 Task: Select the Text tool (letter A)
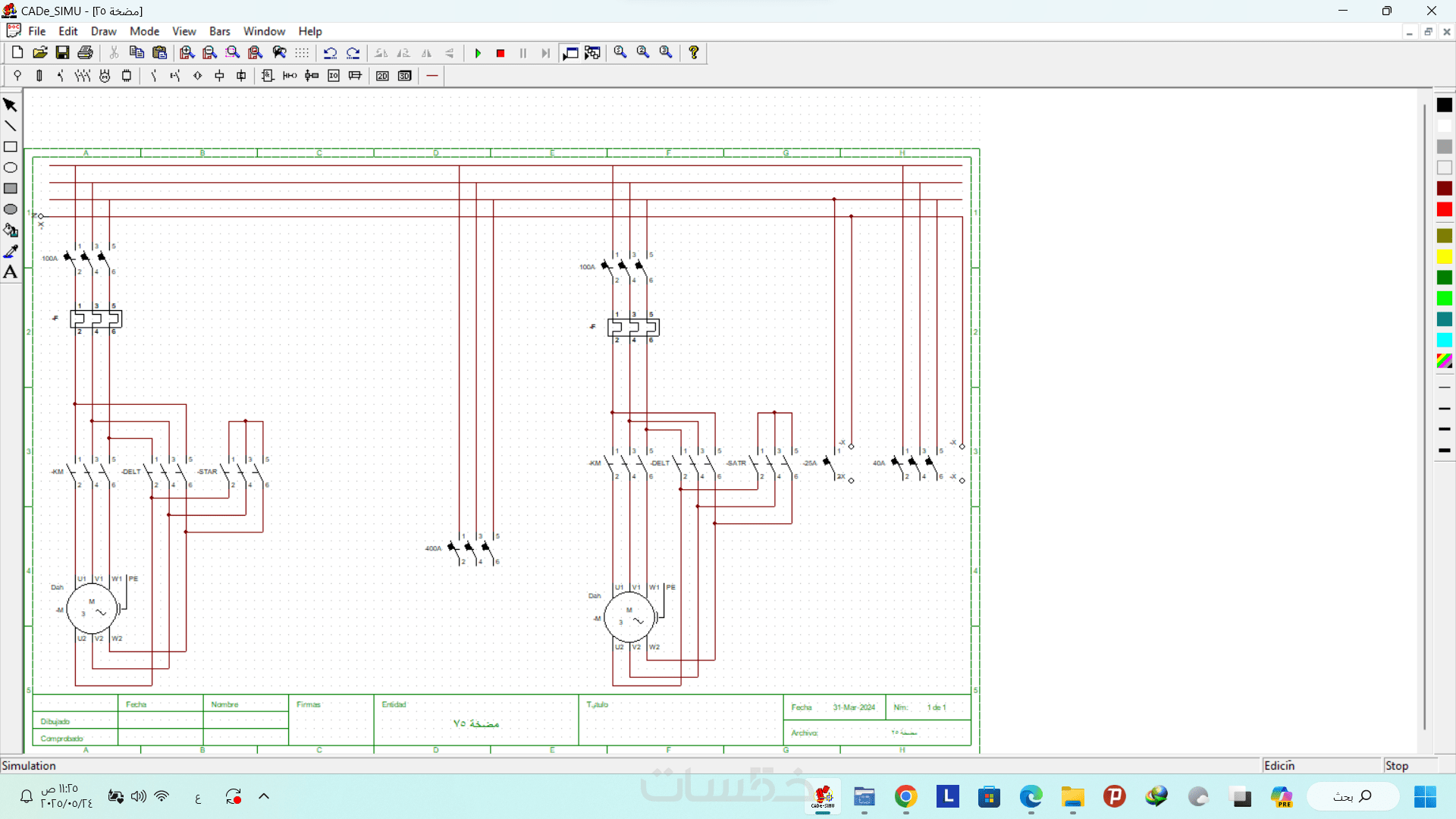(11, 272)
